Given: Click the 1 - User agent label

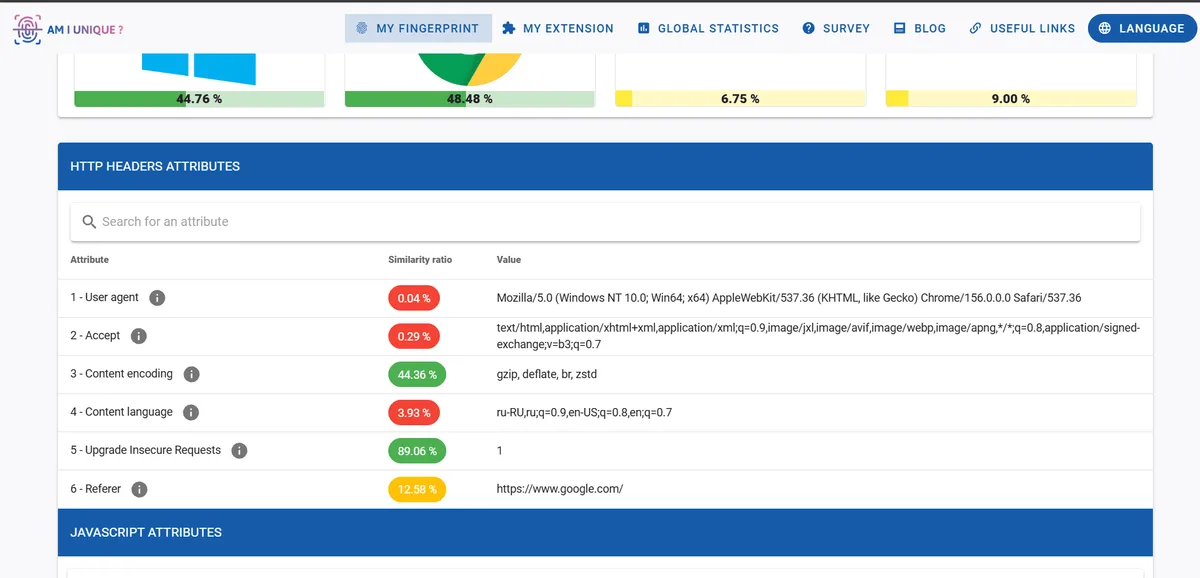Looking at the screenshot, I should pyautogui.click(x=105, y=298).
